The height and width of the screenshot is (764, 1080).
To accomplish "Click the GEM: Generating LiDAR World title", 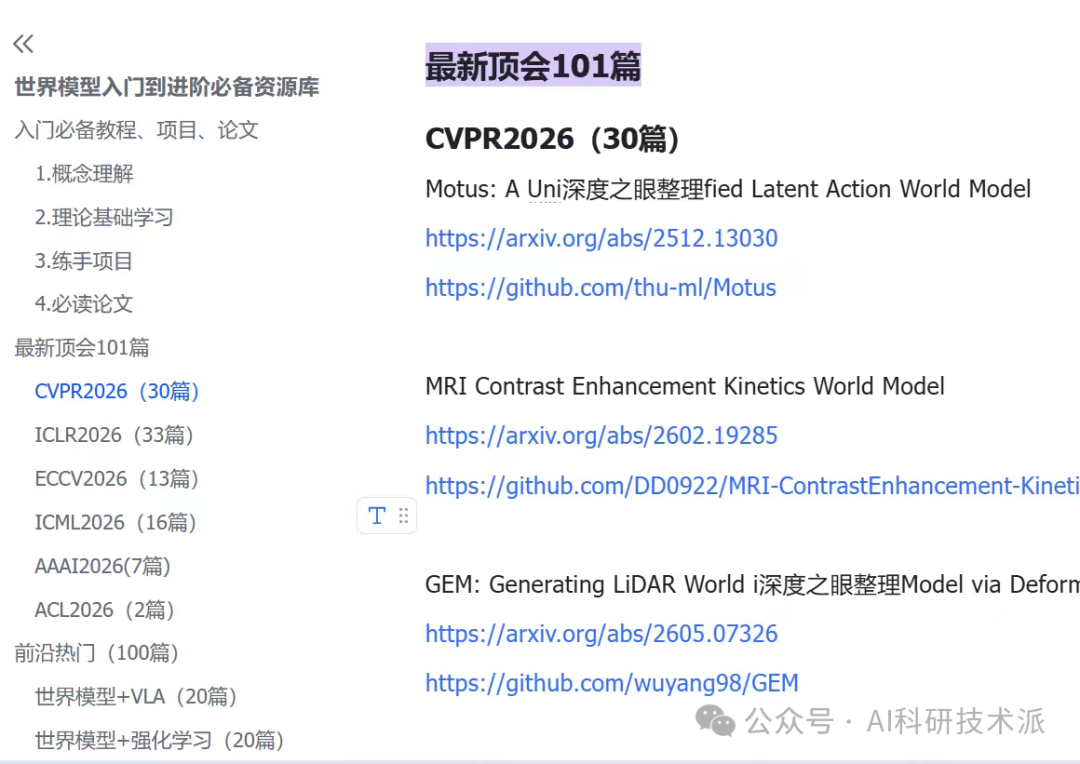I will 752,585.
